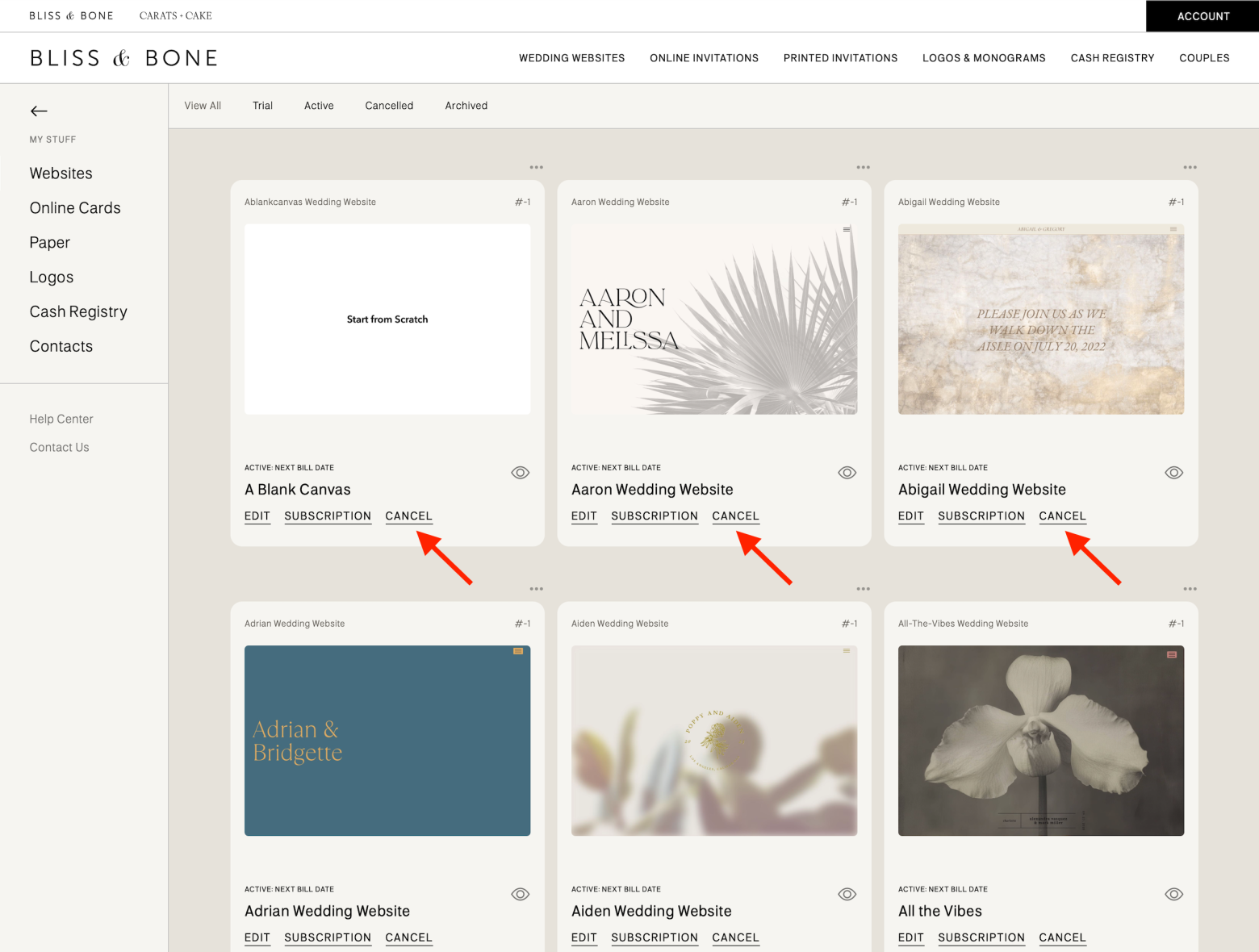Cancel the Abigail Wedding Website subscription

pyautogui.click(x=1062, y=516)
